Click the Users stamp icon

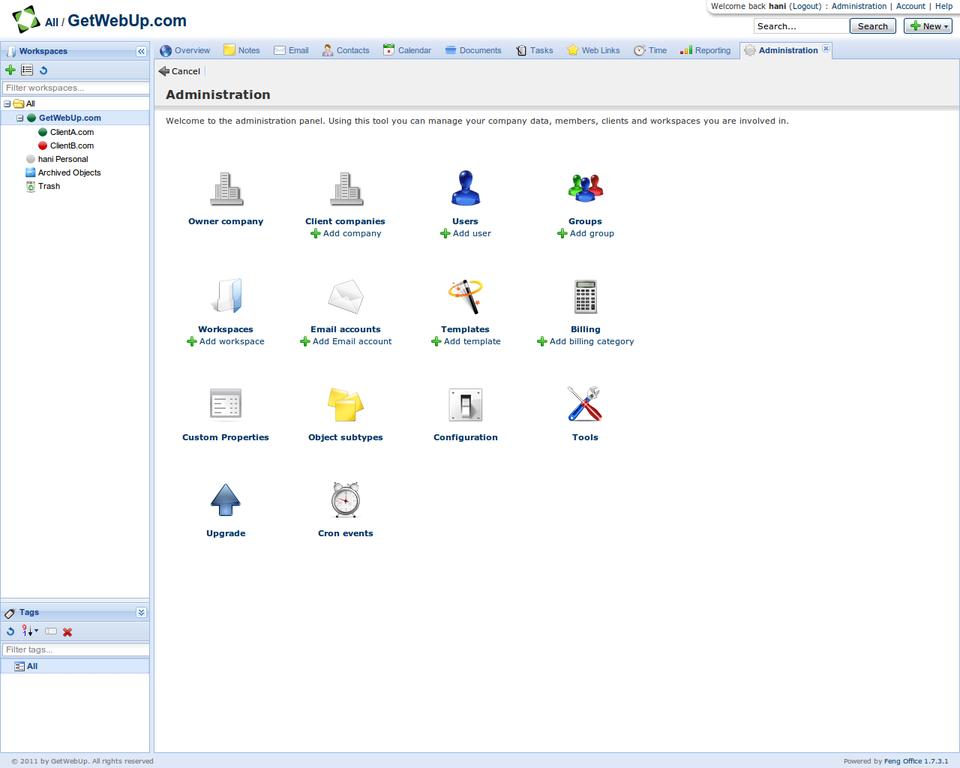465,189
